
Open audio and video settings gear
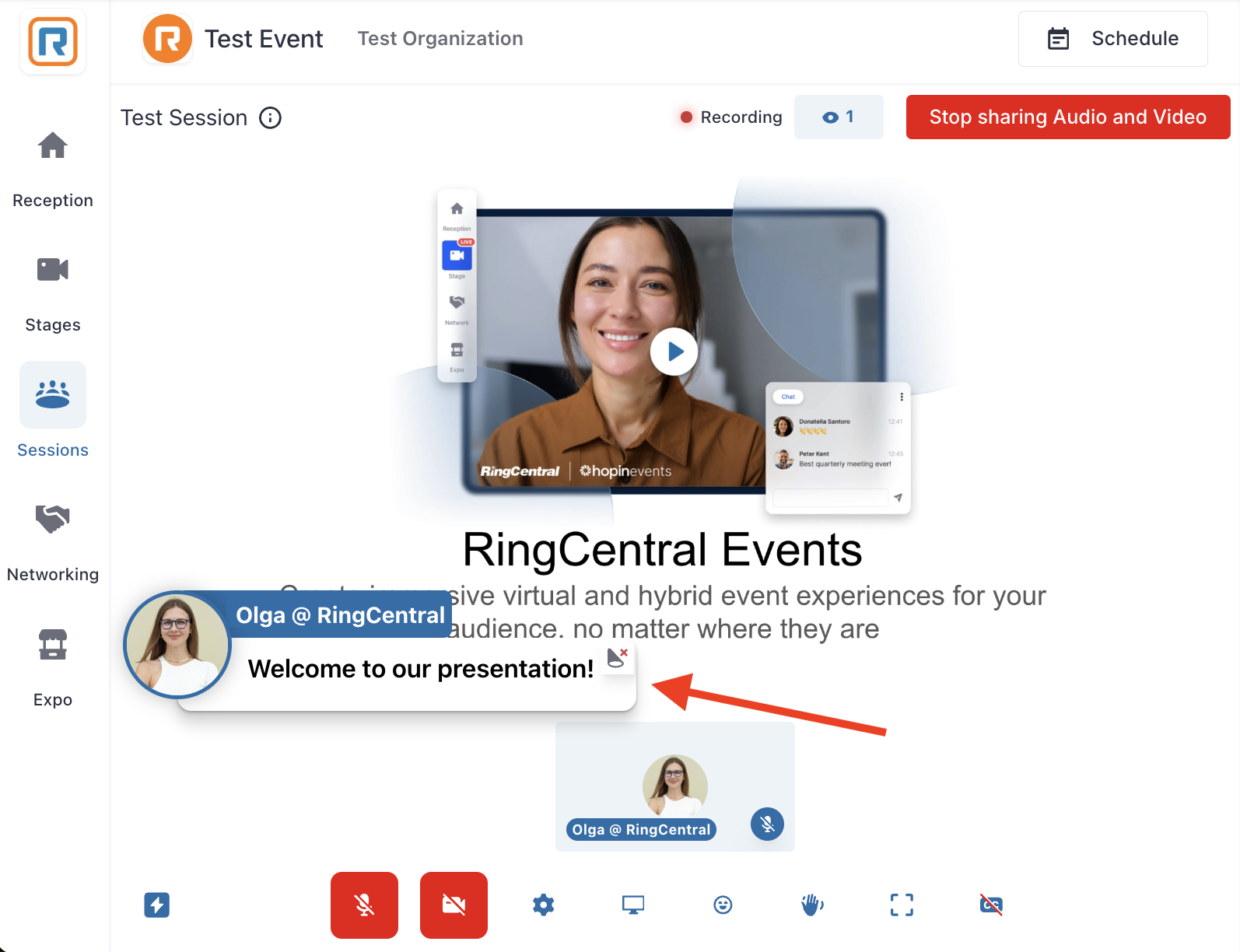point(543,905)
